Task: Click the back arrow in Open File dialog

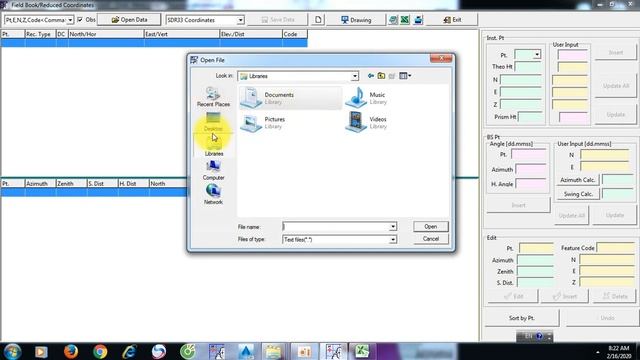Action: 371,76
